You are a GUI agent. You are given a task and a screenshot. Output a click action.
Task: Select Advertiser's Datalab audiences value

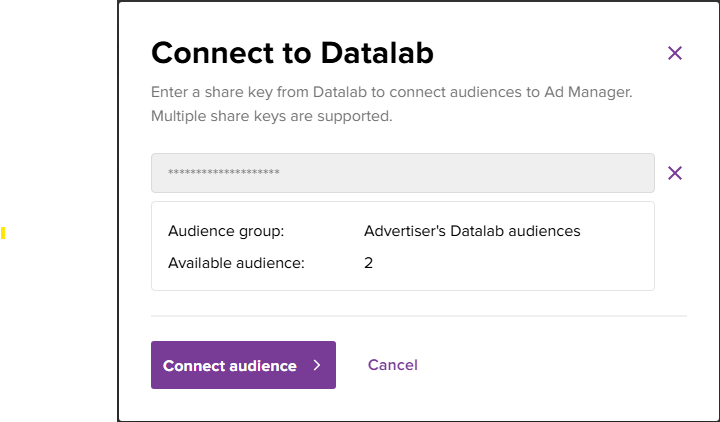tap(472, 231)
